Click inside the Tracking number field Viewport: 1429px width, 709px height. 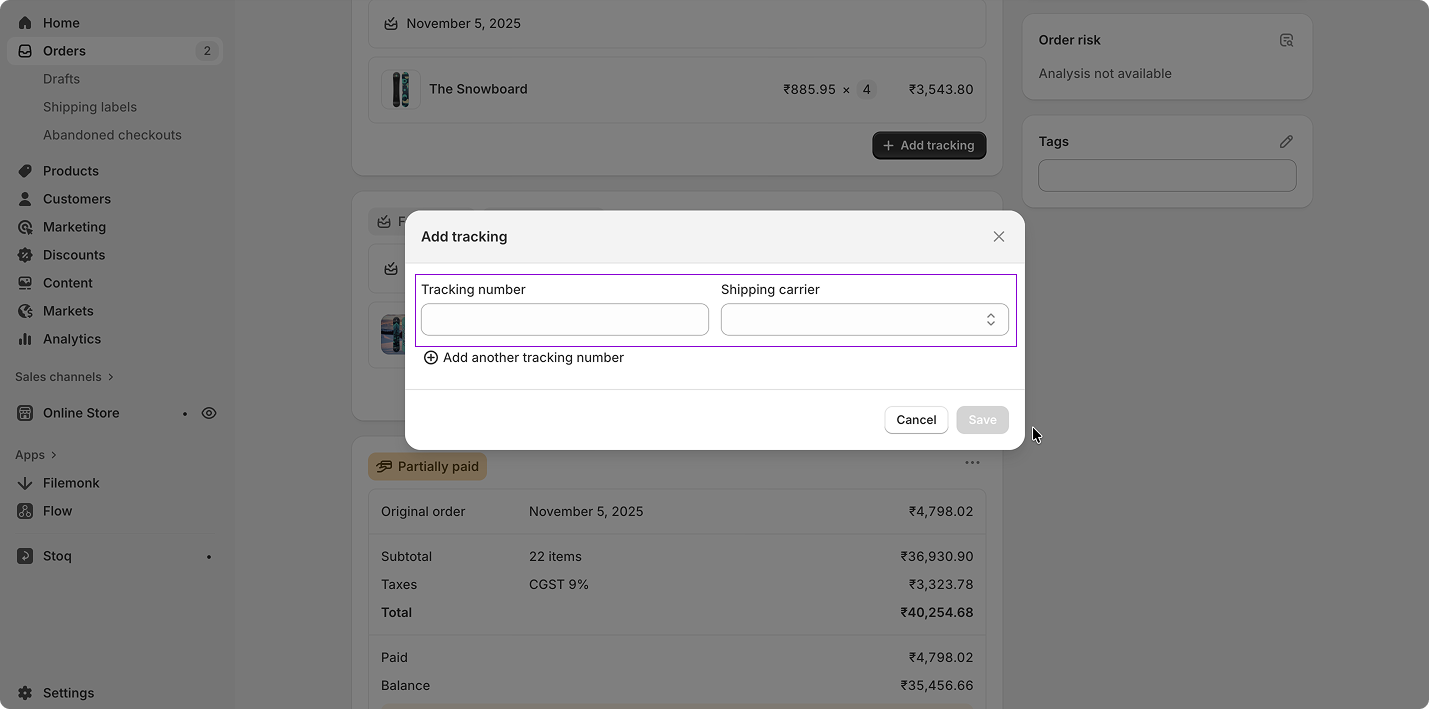564,319
